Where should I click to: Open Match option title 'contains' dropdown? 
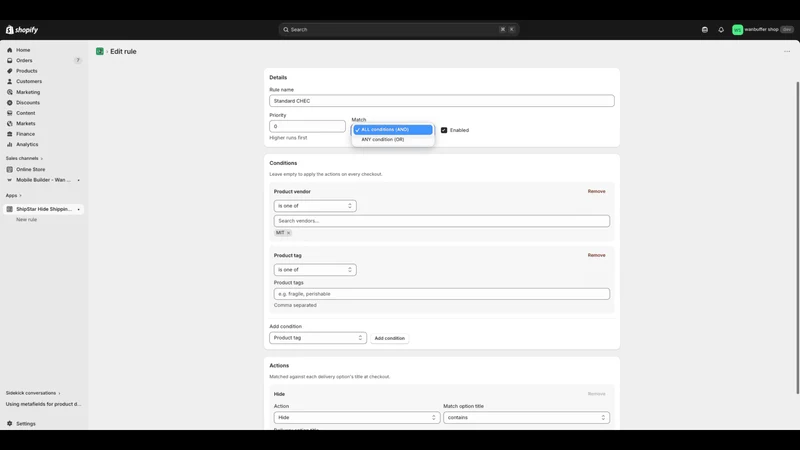526,417
